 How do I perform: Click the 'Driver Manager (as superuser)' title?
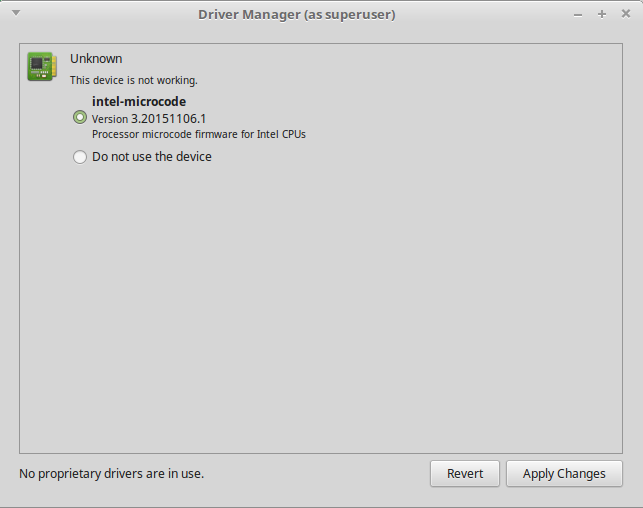tap(297, 15)
